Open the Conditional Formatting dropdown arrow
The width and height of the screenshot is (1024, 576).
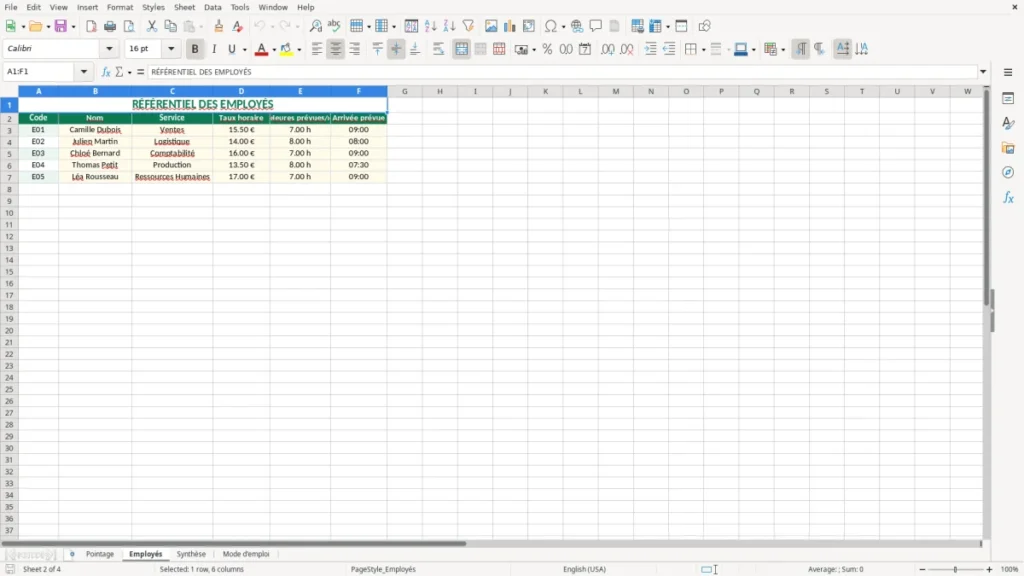coord(783,50)
